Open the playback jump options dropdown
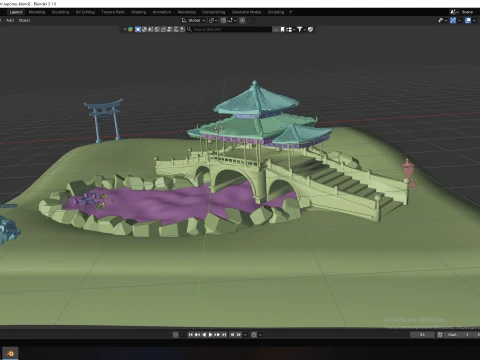Viewport: 480px width, 360px height. point(246,334)
